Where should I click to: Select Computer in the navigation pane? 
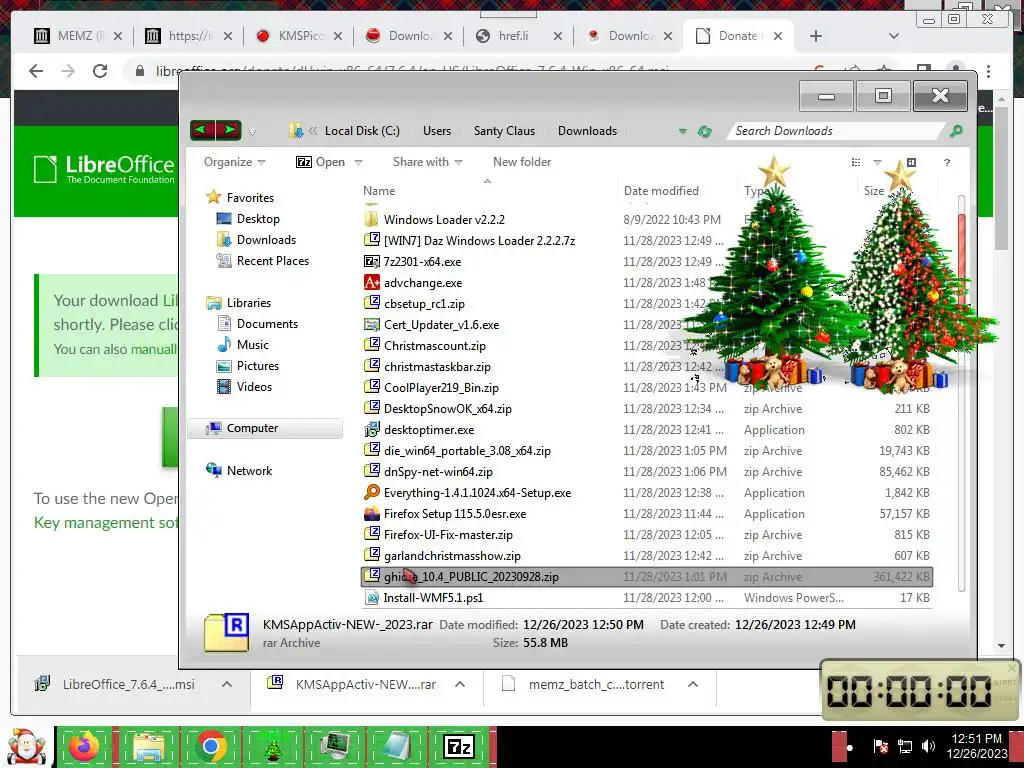(266, 428)
